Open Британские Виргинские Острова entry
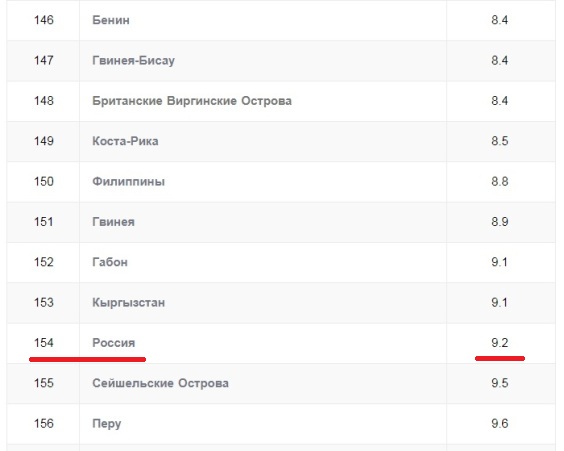This screenshot has height=451, width=564. (x=192, y=101)
